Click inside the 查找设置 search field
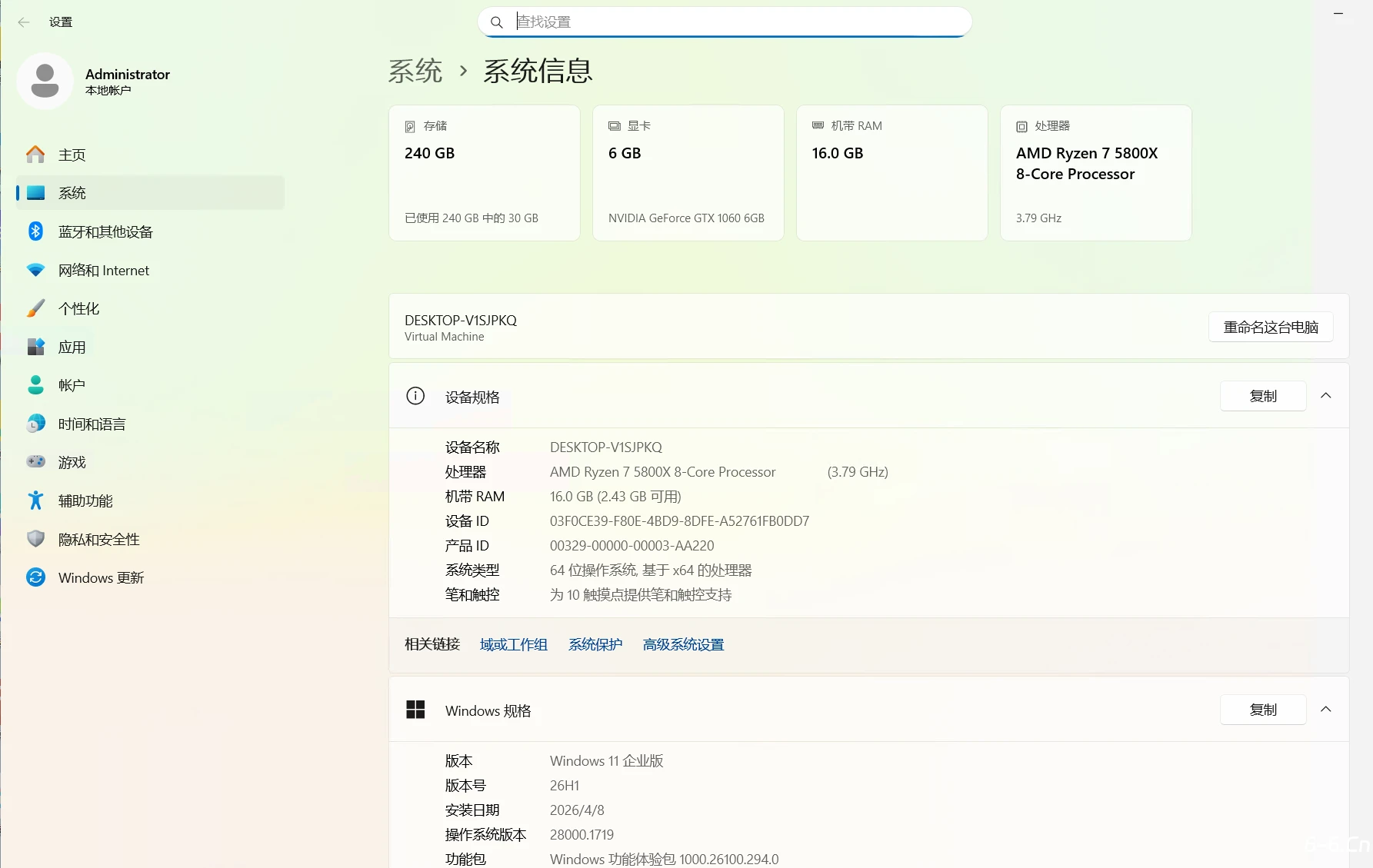1373x868 pixels. [x=724, y=22]
